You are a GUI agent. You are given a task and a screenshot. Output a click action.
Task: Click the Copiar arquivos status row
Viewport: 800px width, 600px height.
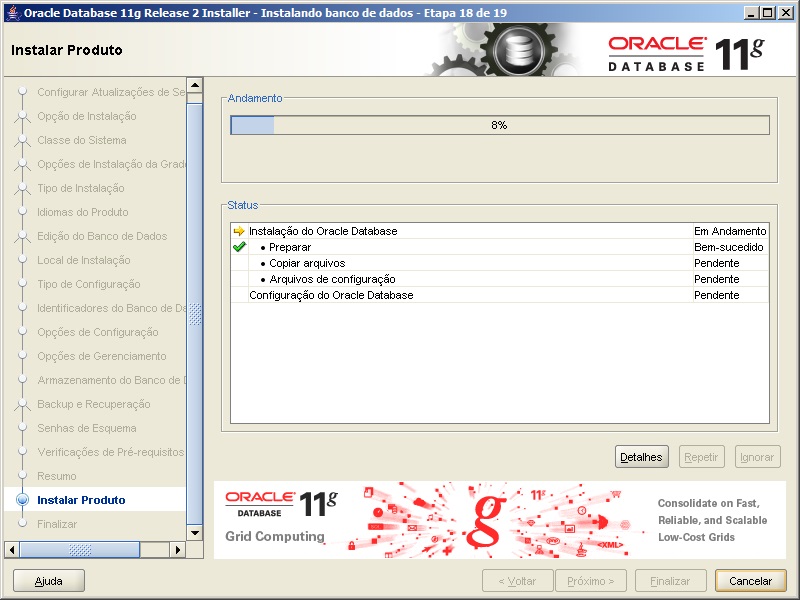(x=499, y=263)
